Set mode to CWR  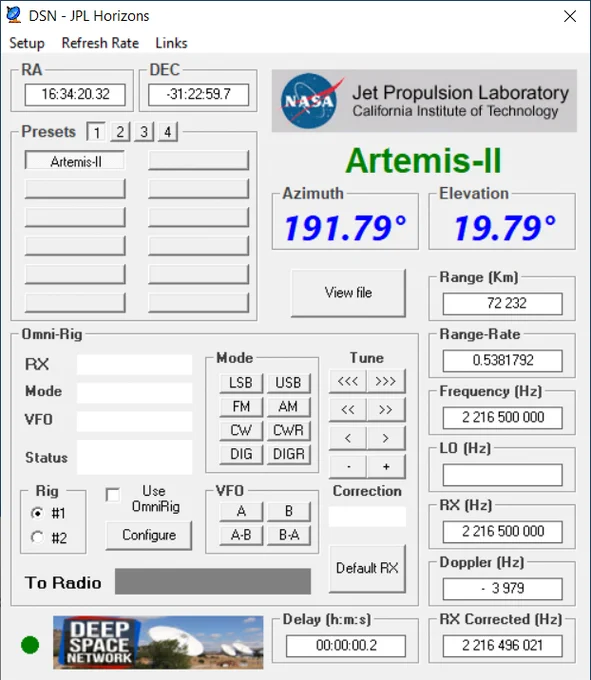(x=288, y=430)
